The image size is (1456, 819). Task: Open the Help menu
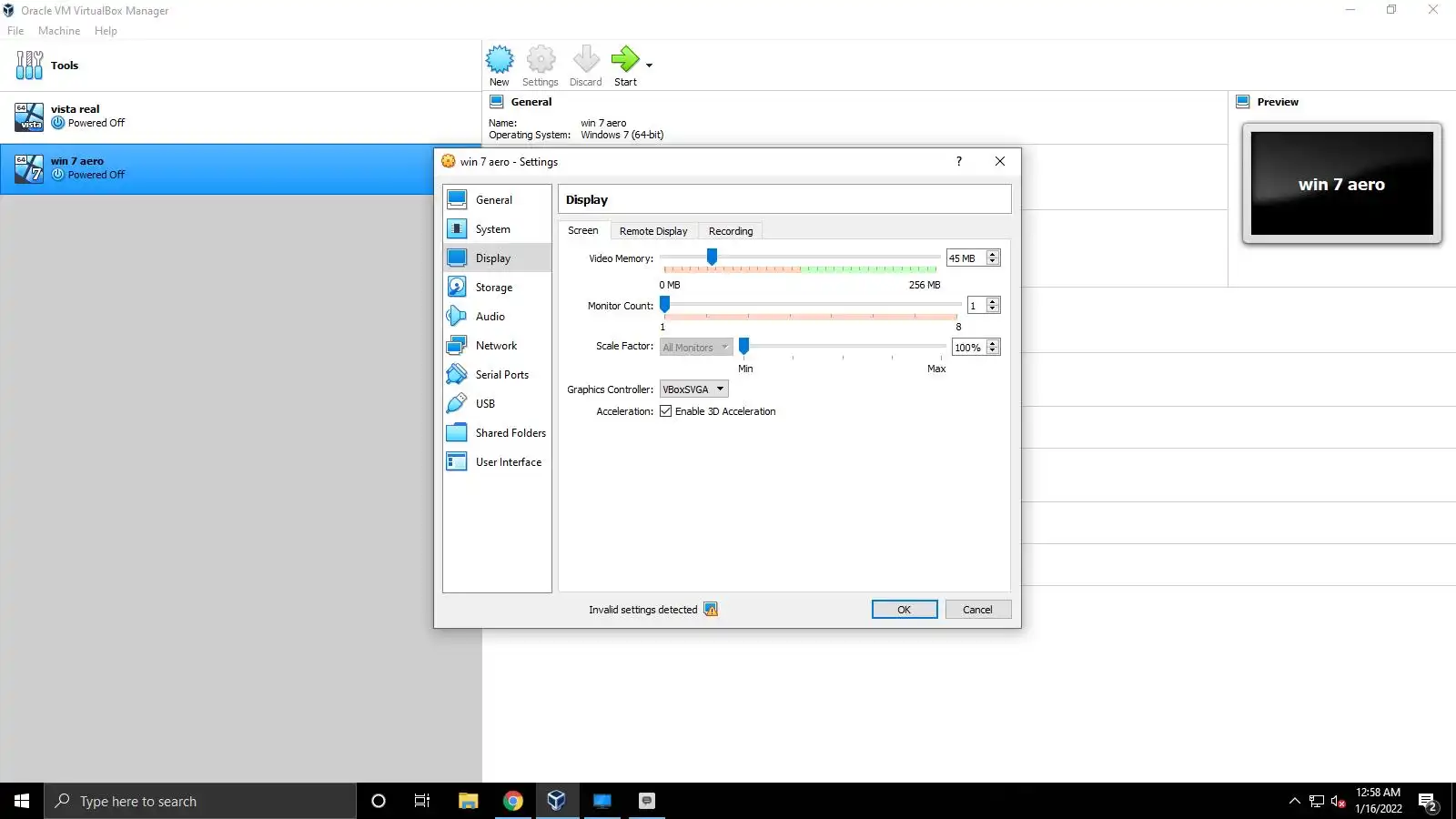click(106, 31)
